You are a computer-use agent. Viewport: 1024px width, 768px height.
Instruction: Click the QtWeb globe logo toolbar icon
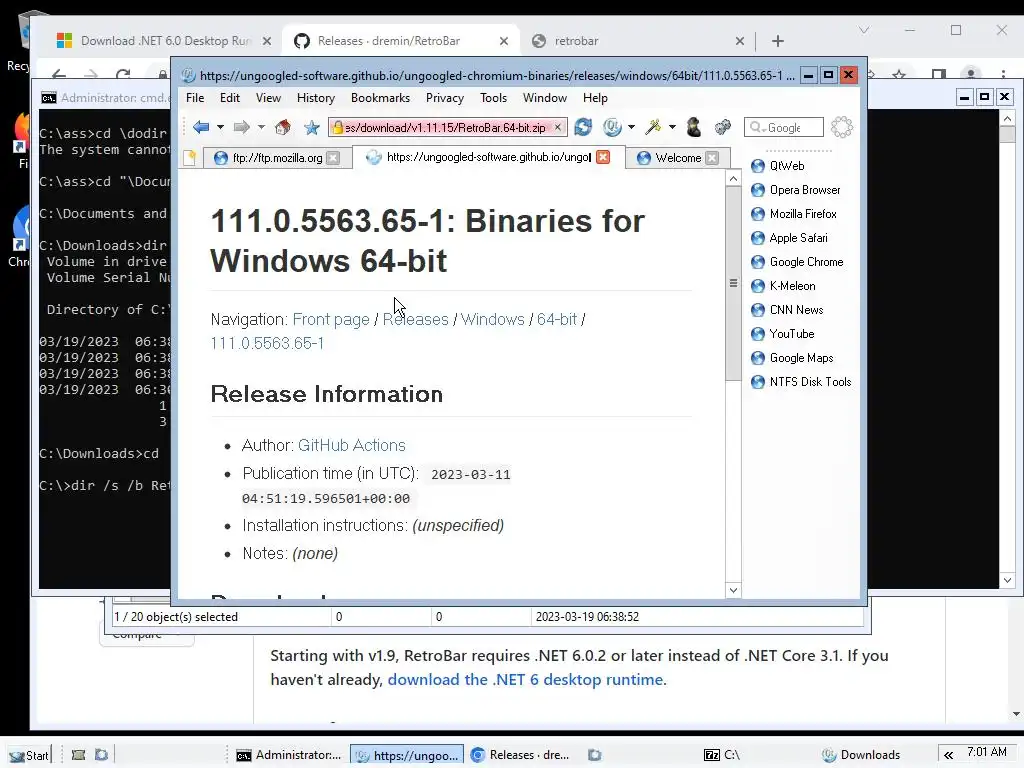(x=613, y=127)
